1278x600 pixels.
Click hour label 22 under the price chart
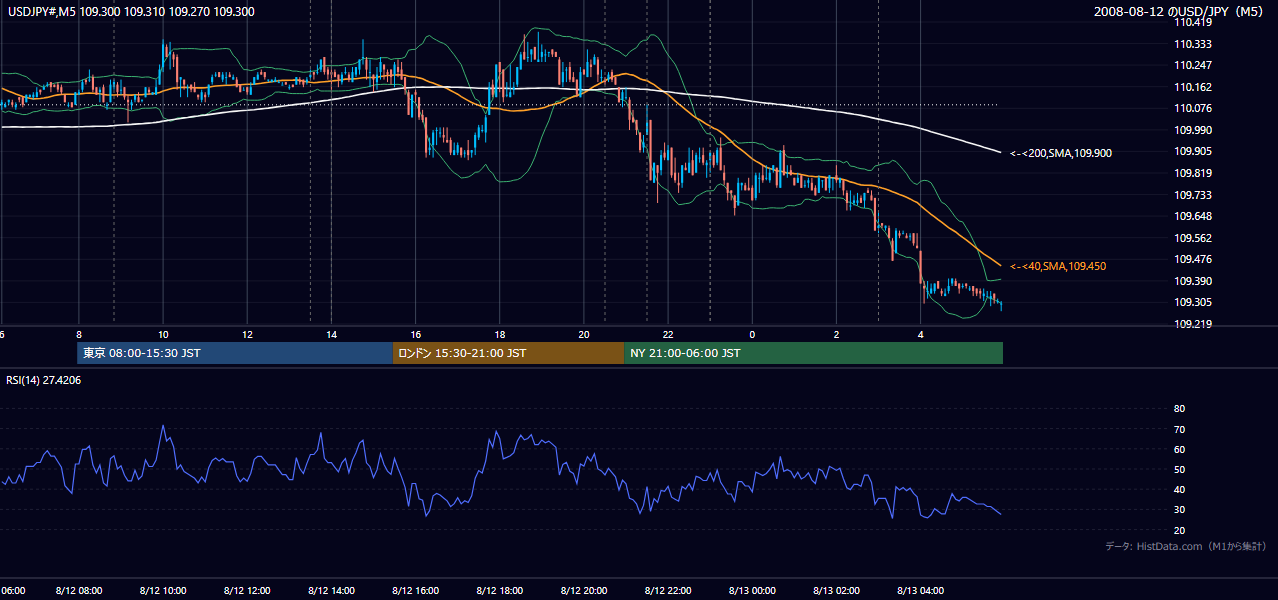[x=668, y=334]
